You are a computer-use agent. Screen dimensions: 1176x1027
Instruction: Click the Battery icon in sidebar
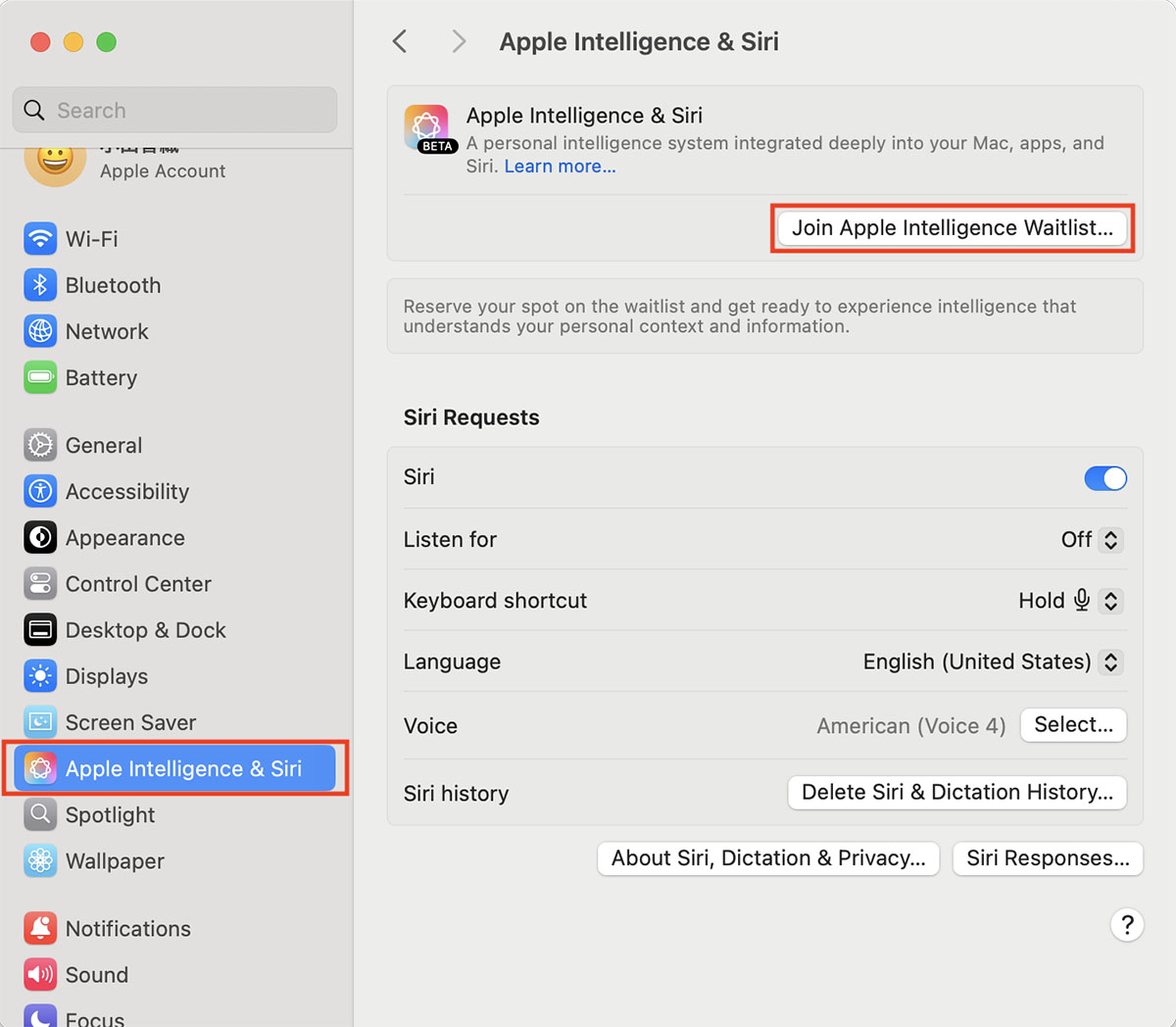(x=40, y=377)
